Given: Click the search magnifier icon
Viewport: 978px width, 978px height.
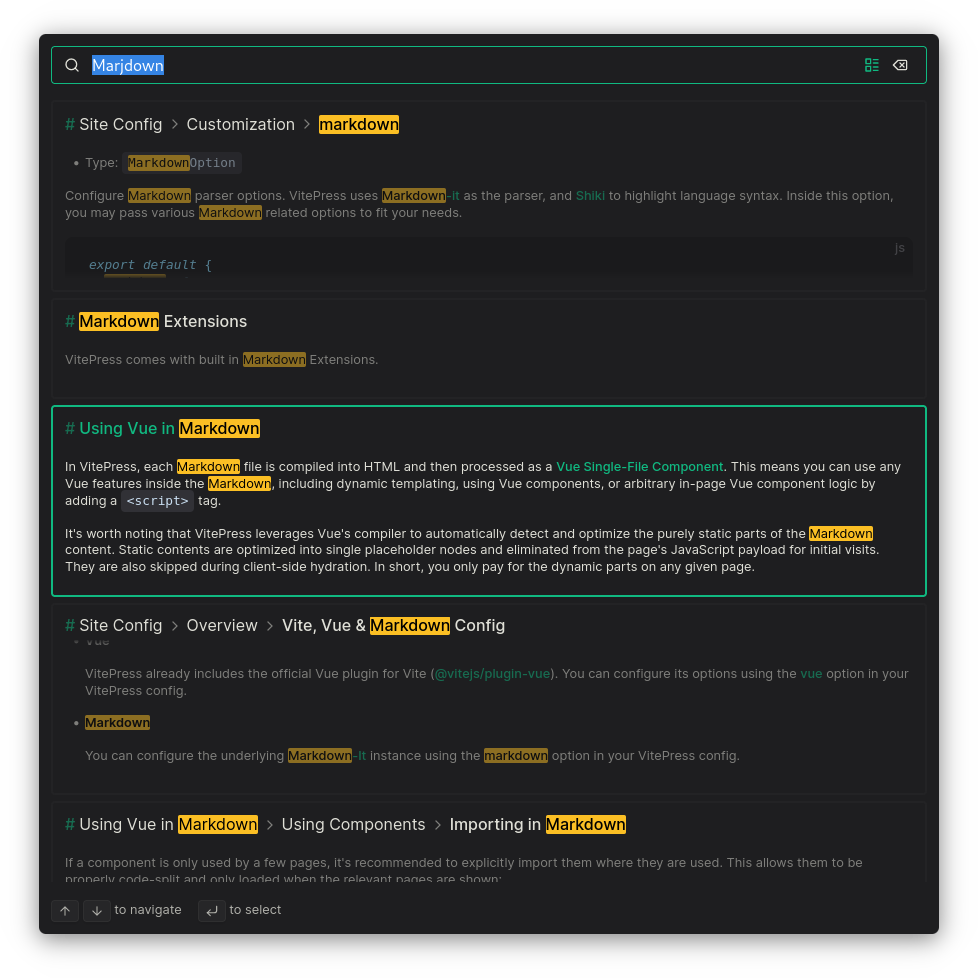Looking at the screenshot, I should [71, 65].
